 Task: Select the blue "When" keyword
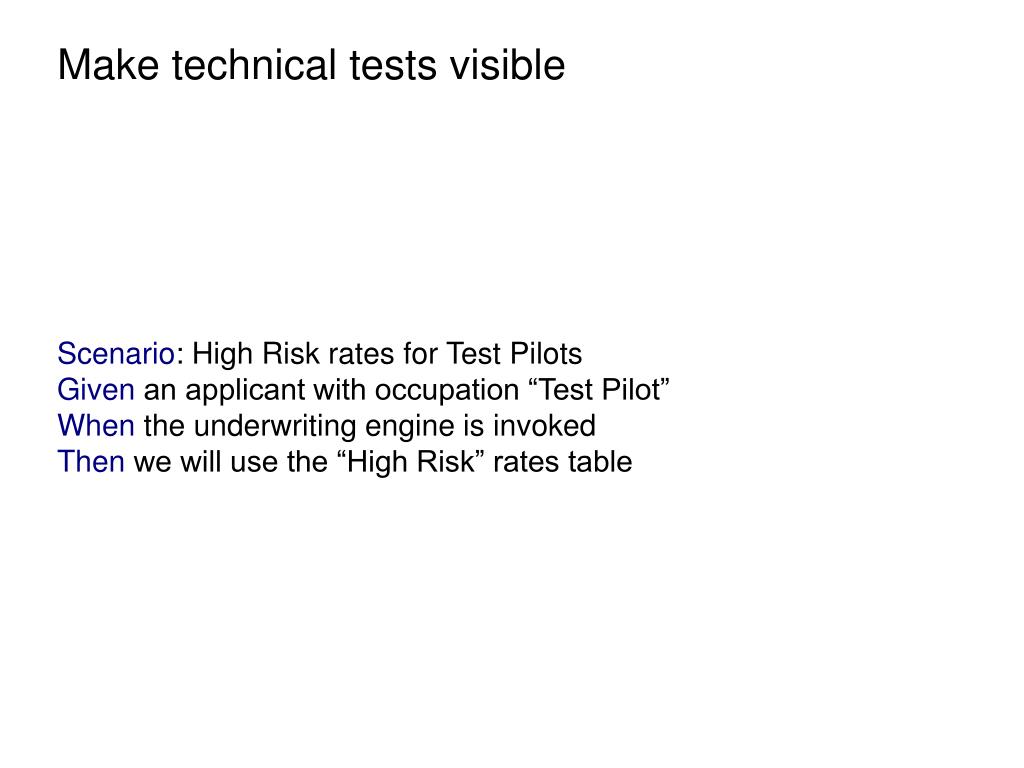[96, 426]
